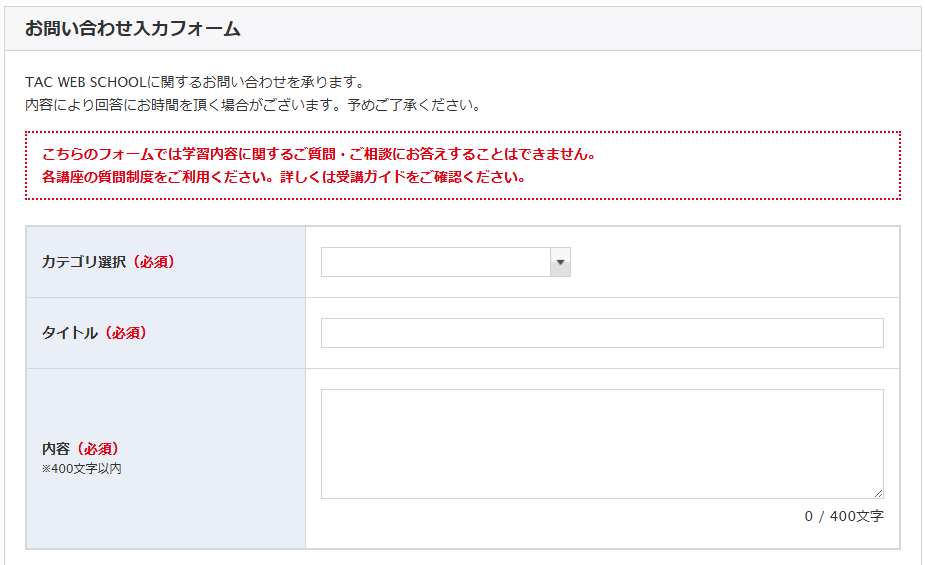Click the カテゴリ選択 field label

tap(84, 262)
